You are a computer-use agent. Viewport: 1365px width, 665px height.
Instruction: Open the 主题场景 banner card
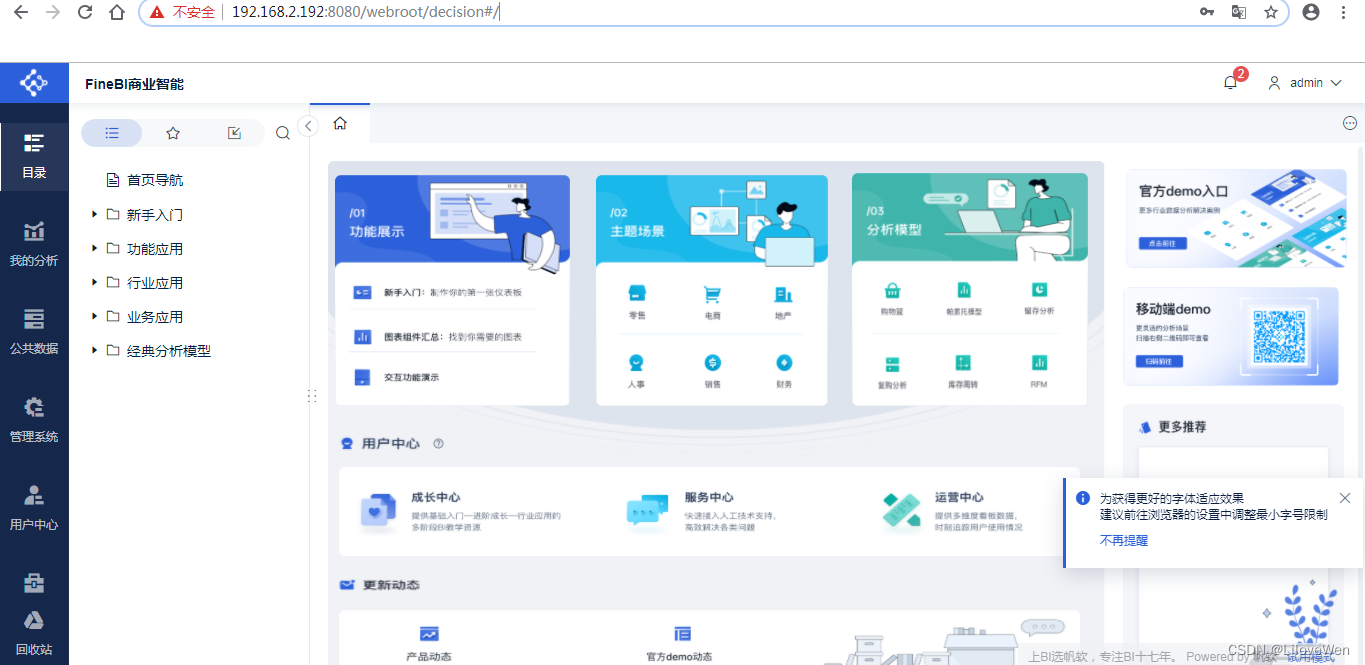[712, 221]
